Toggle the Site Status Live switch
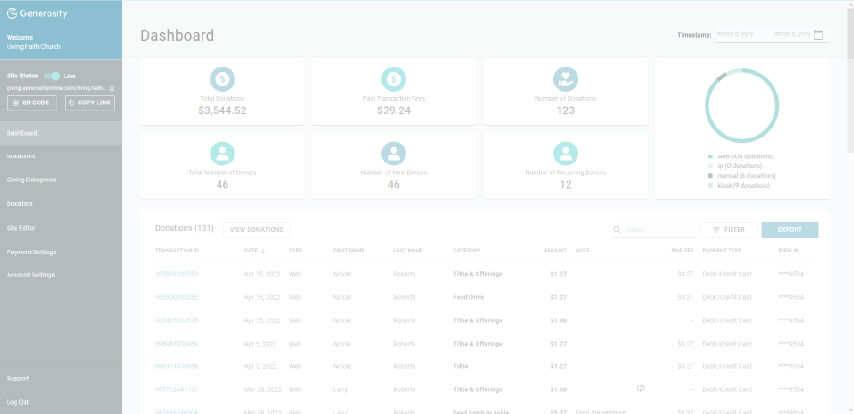 (51, 75)
